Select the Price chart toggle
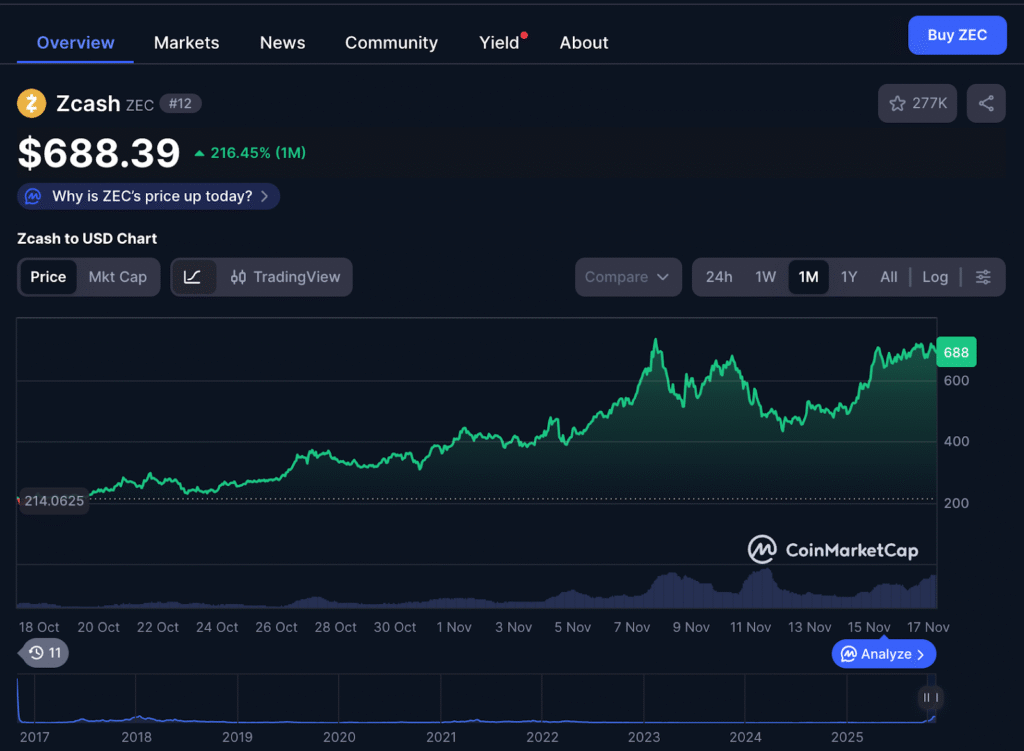This screenshot has width=1024, height=751. pyautogui.click(x=48, y=277)
